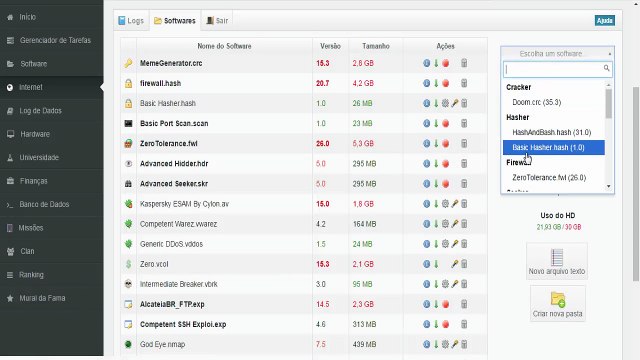Open the Escolha um software dropdown
This screenshot has width=640, height=360.
point(557,53)
